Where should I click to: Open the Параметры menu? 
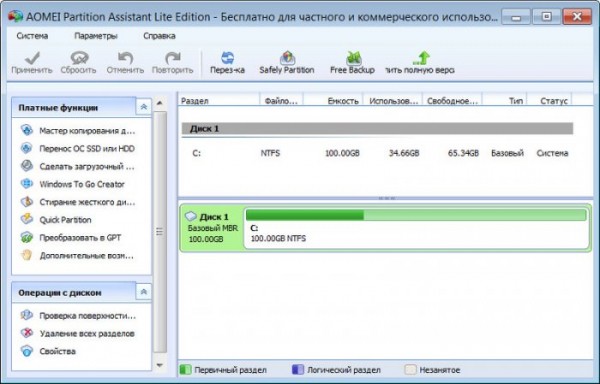(x=96, y=36)
